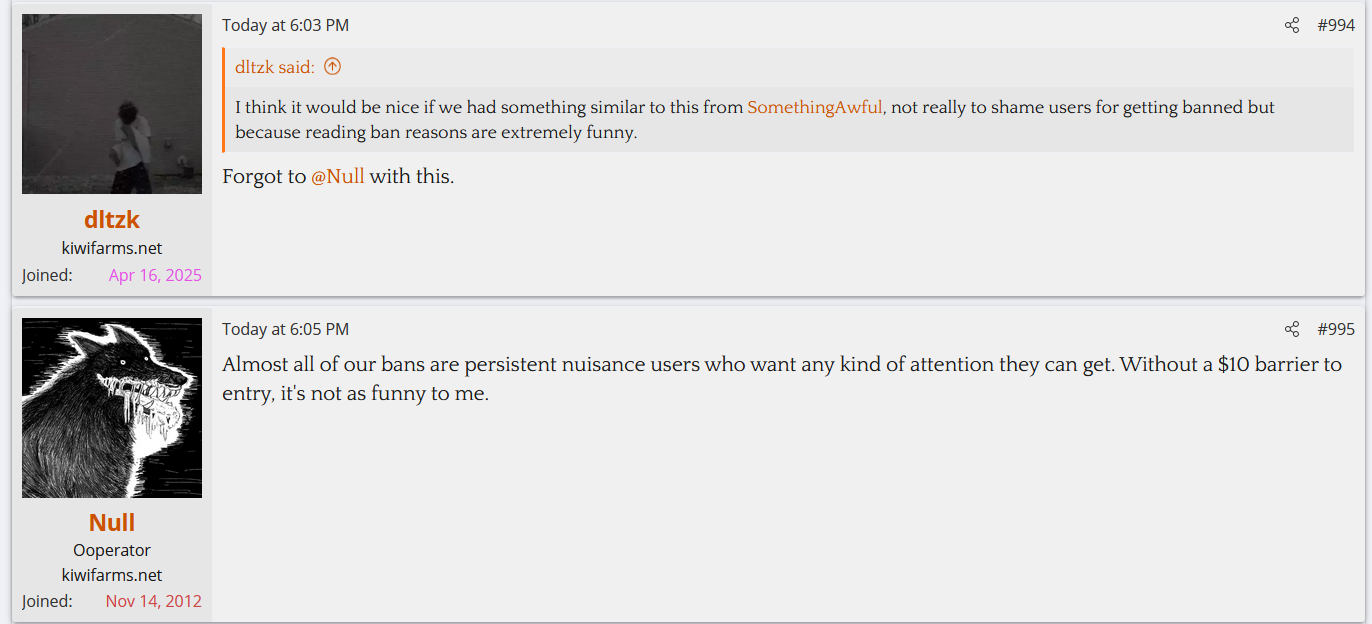Open Null's username profile link
The height and width of the screenshot is (624, 1372).
(x=112, y=523)
